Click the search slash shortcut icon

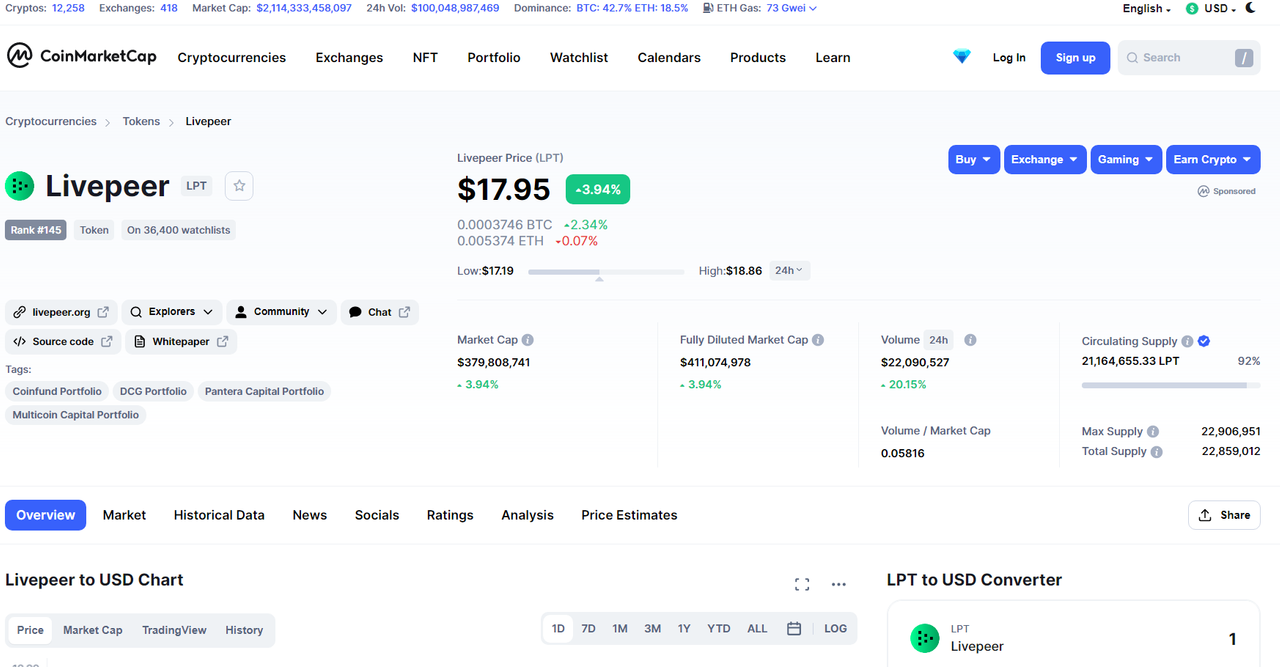(1244, 58)
